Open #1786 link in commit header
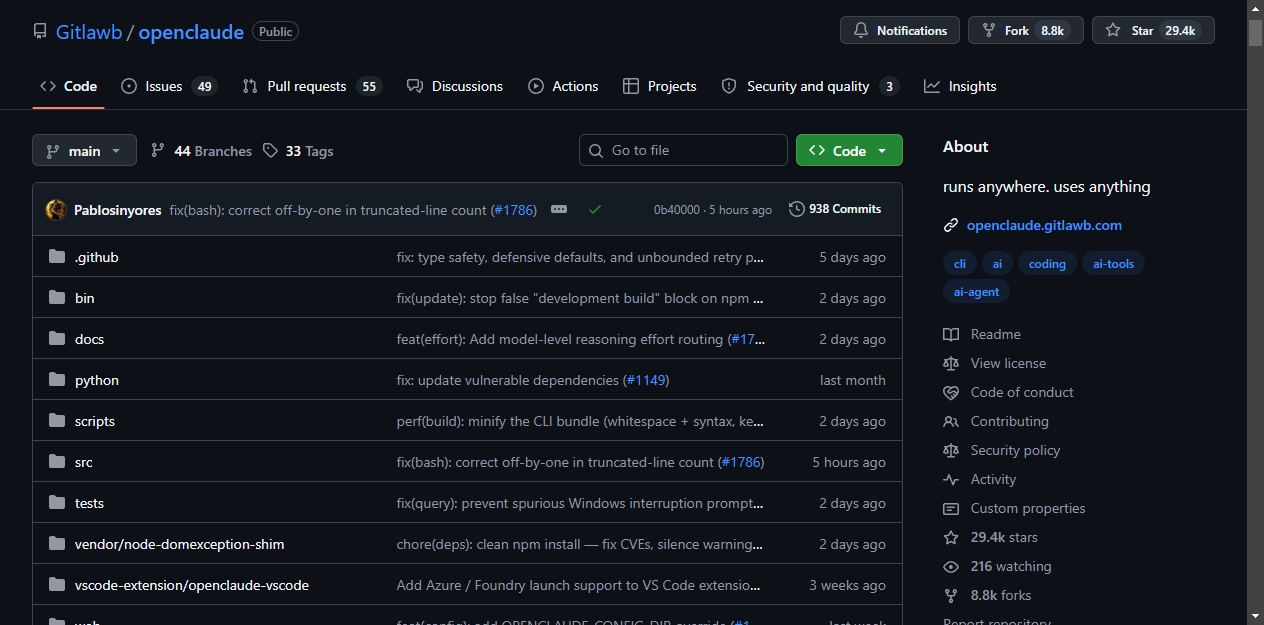This screenshot has width=1264, height=625. click(x=514, y=210)
